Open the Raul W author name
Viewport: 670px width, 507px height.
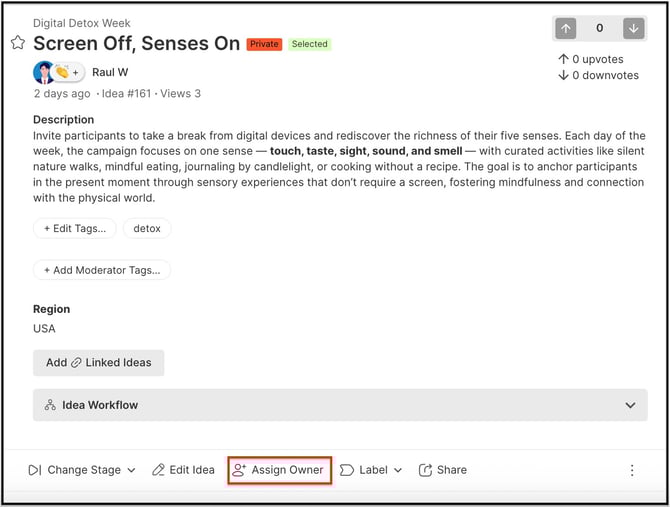click(x=110, y=72)
